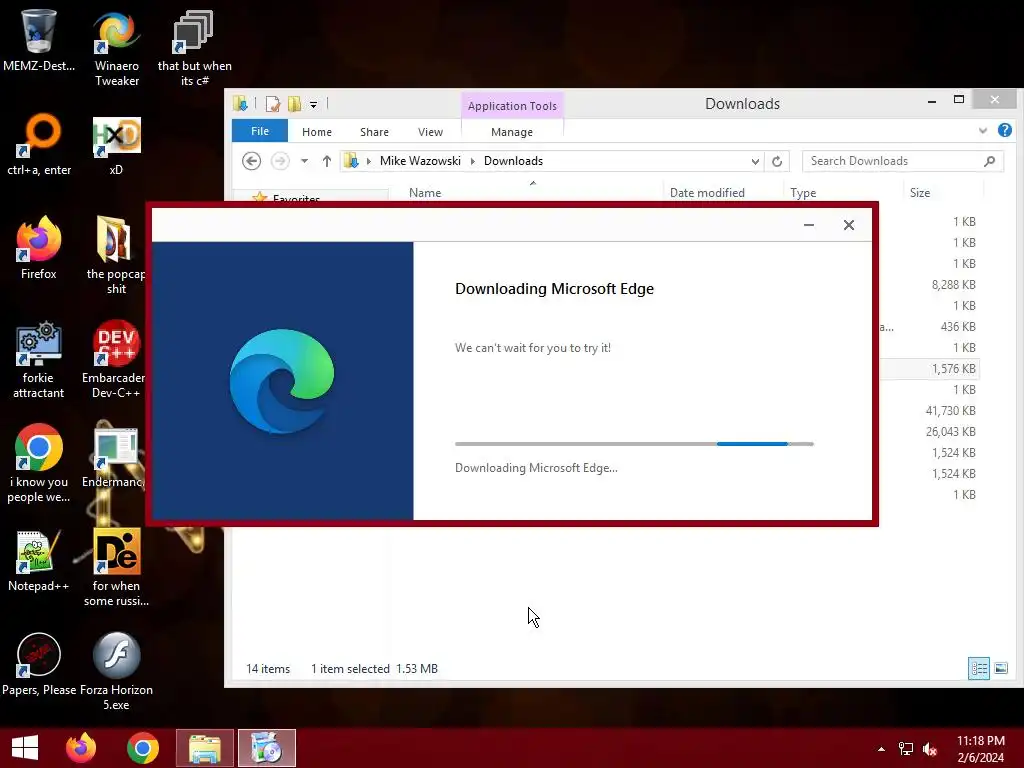Image resolution: width=1024 pixels, height=768 pixels.
Task: Select the 'ctrl+a, enter' desktop shortcut
Action: (39, 145)
